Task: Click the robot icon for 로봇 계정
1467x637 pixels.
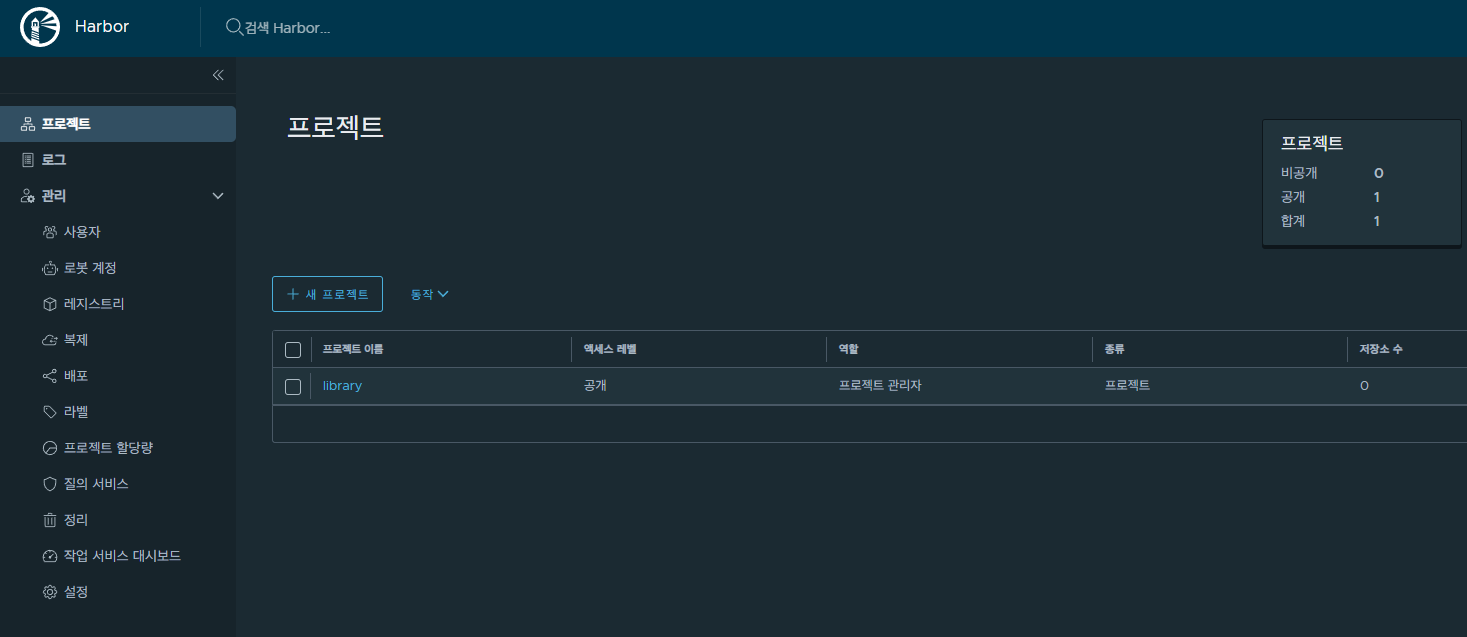Action: (x=50, y=268)
